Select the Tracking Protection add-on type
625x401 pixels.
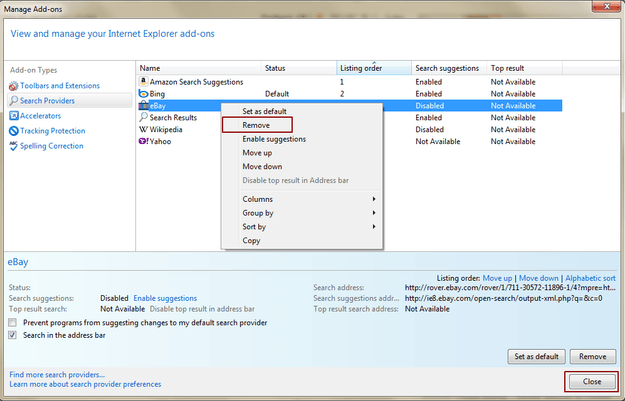pos(53,131)
